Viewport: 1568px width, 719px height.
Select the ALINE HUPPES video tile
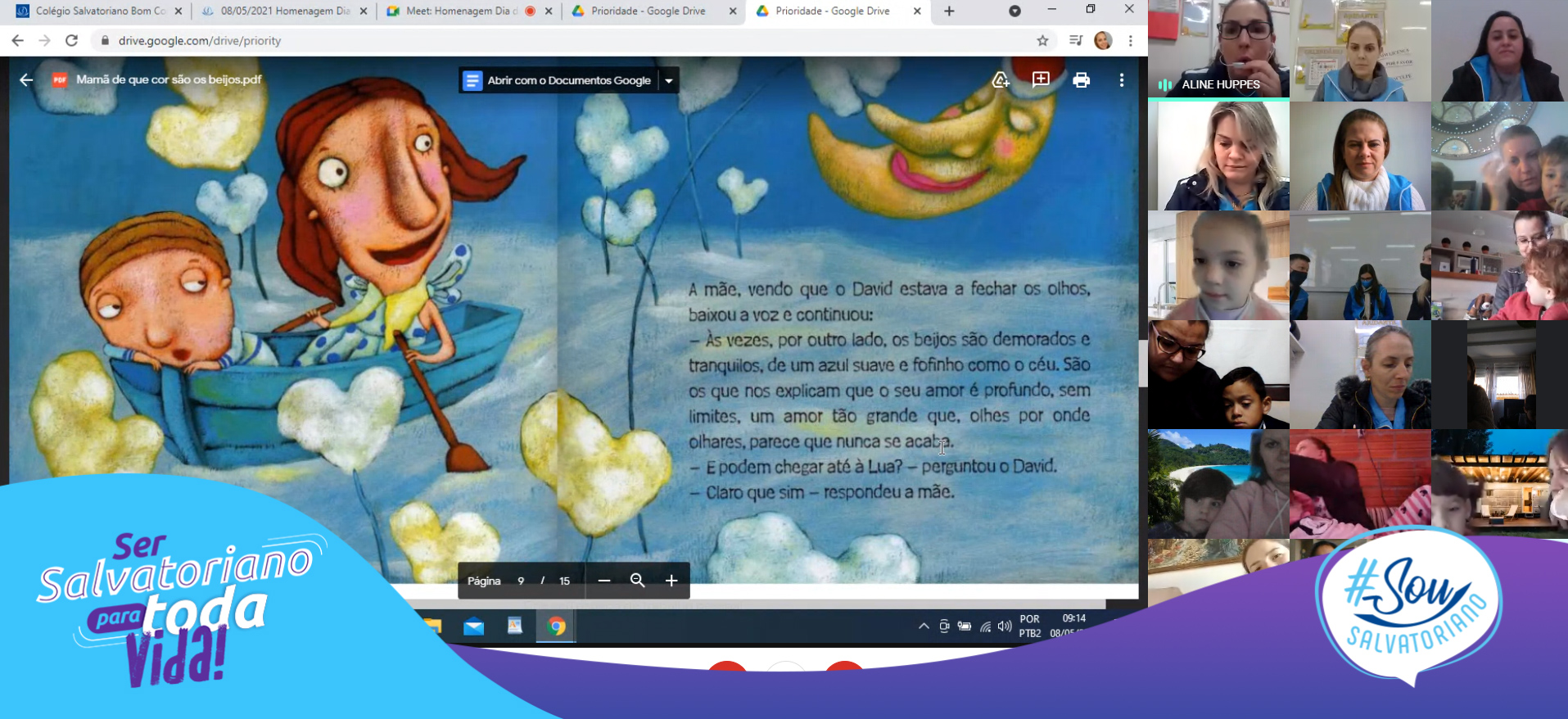pos(1218,49)
